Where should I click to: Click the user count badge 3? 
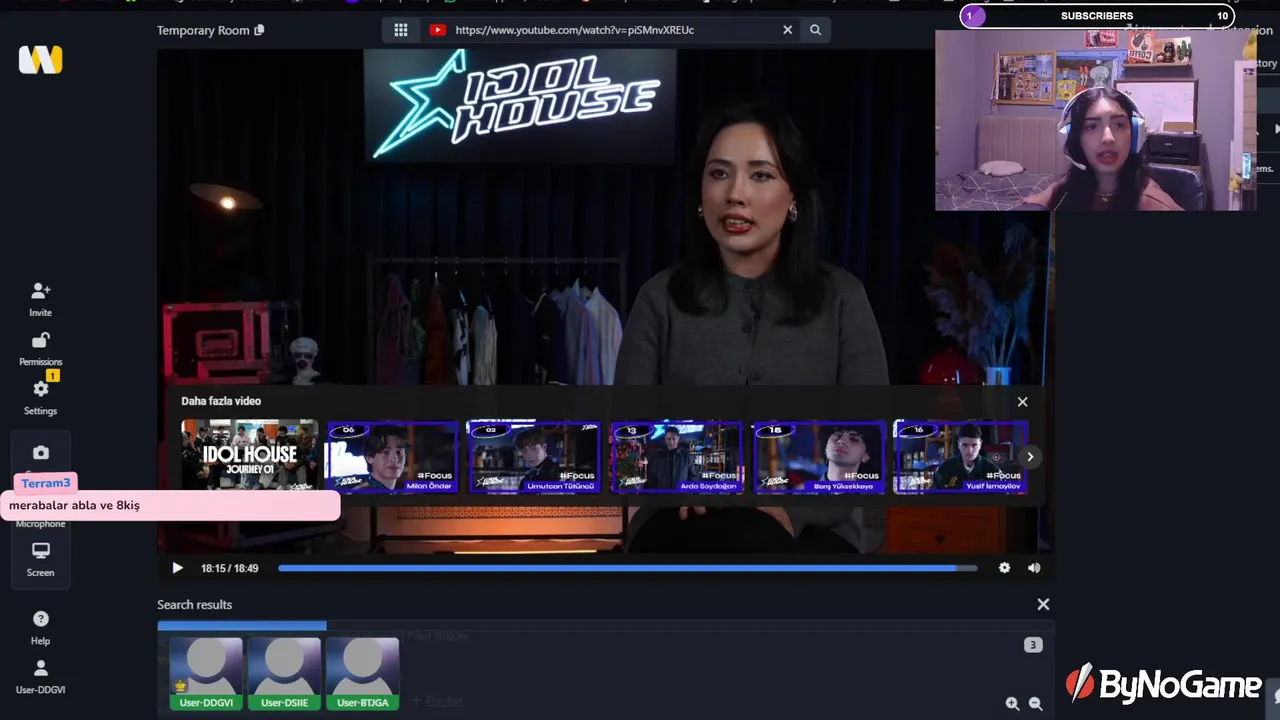[1033, 645]
